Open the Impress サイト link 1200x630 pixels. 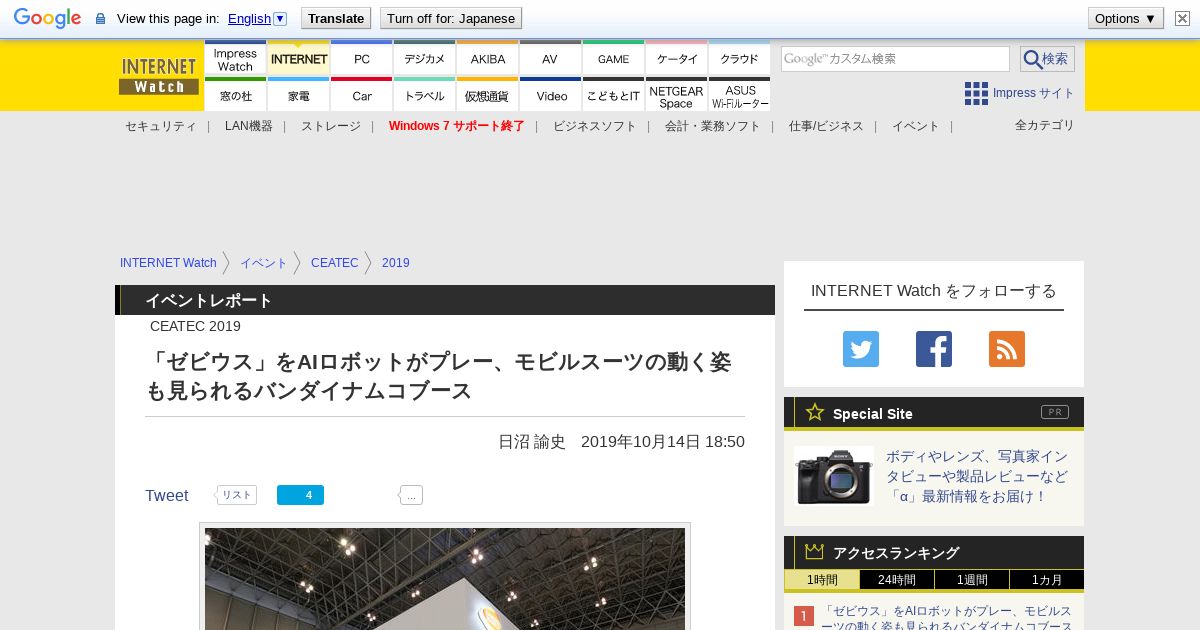click(x=1034, y=93)
